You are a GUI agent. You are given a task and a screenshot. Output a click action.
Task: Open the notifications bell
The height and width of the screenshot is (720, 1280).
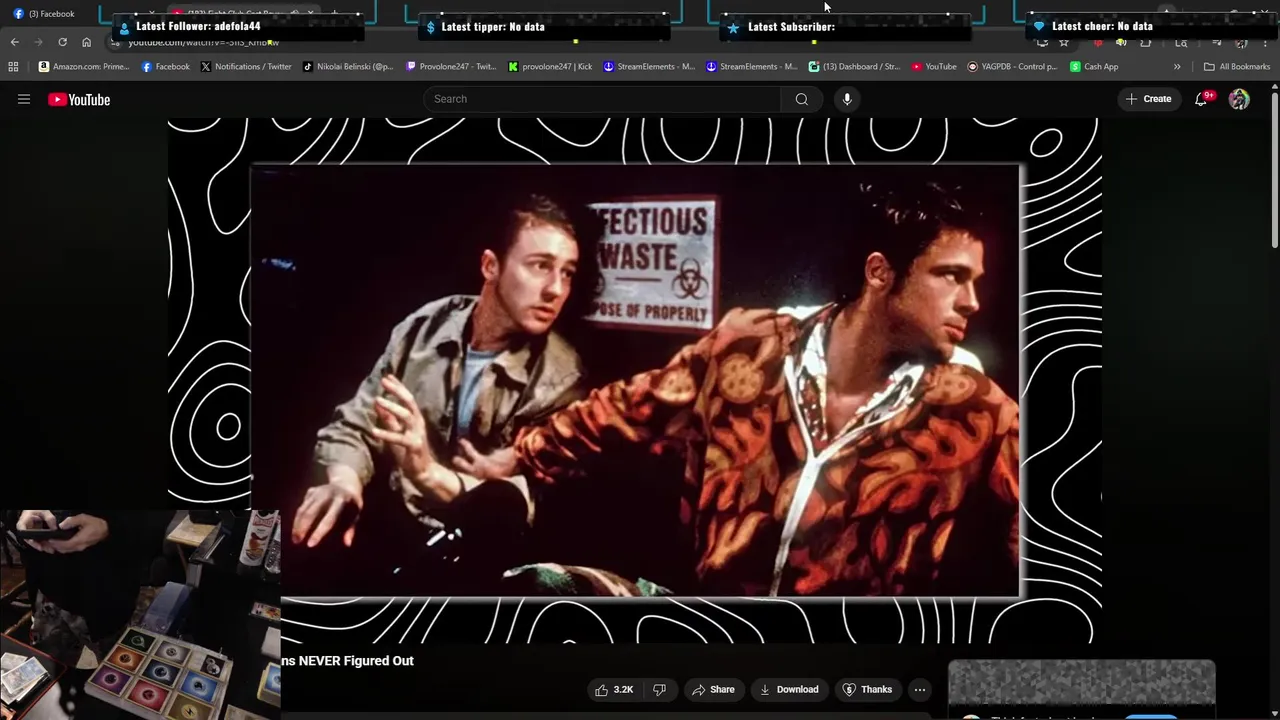[x=1201, y=99]
